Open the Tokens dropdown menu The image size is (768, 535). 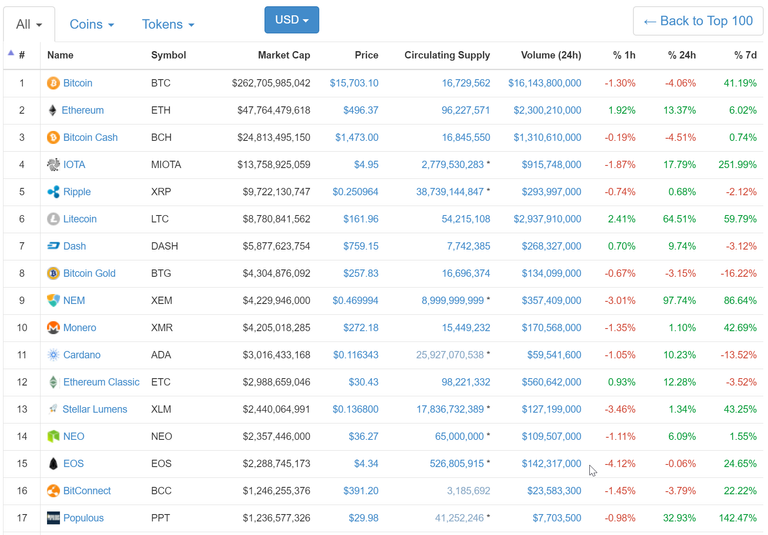click(168, 24)
